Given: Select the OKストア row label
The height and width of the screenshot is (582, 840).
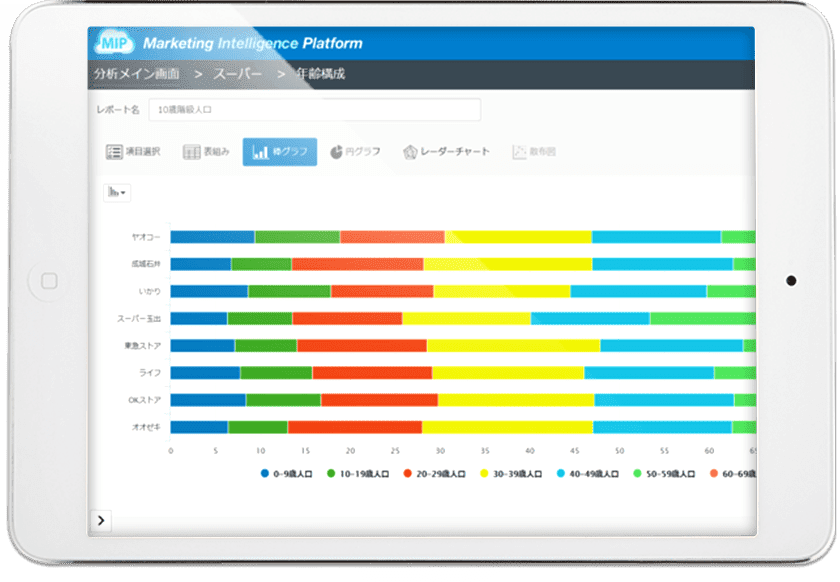Looking at the screenshot, I should [144, 400].
